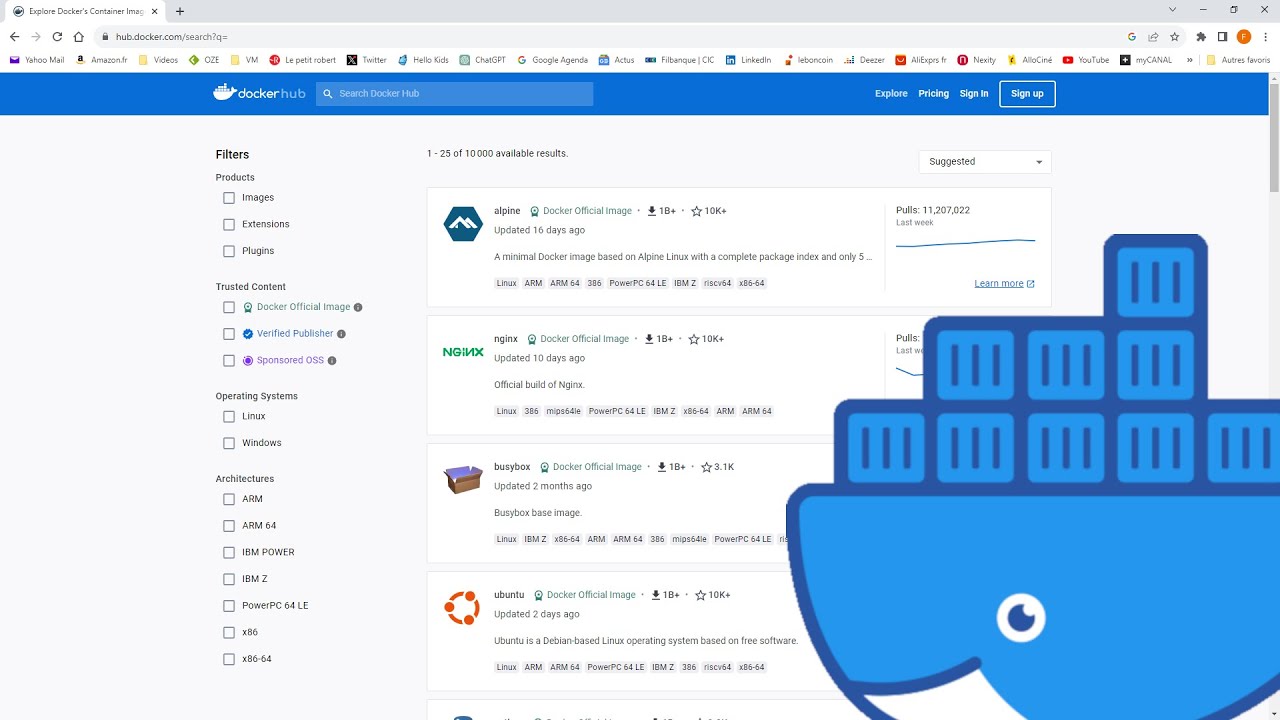The height and width of the screenshot is (720, 1280).
Task: Click the browser back arrow
Action: coord(14,37)
